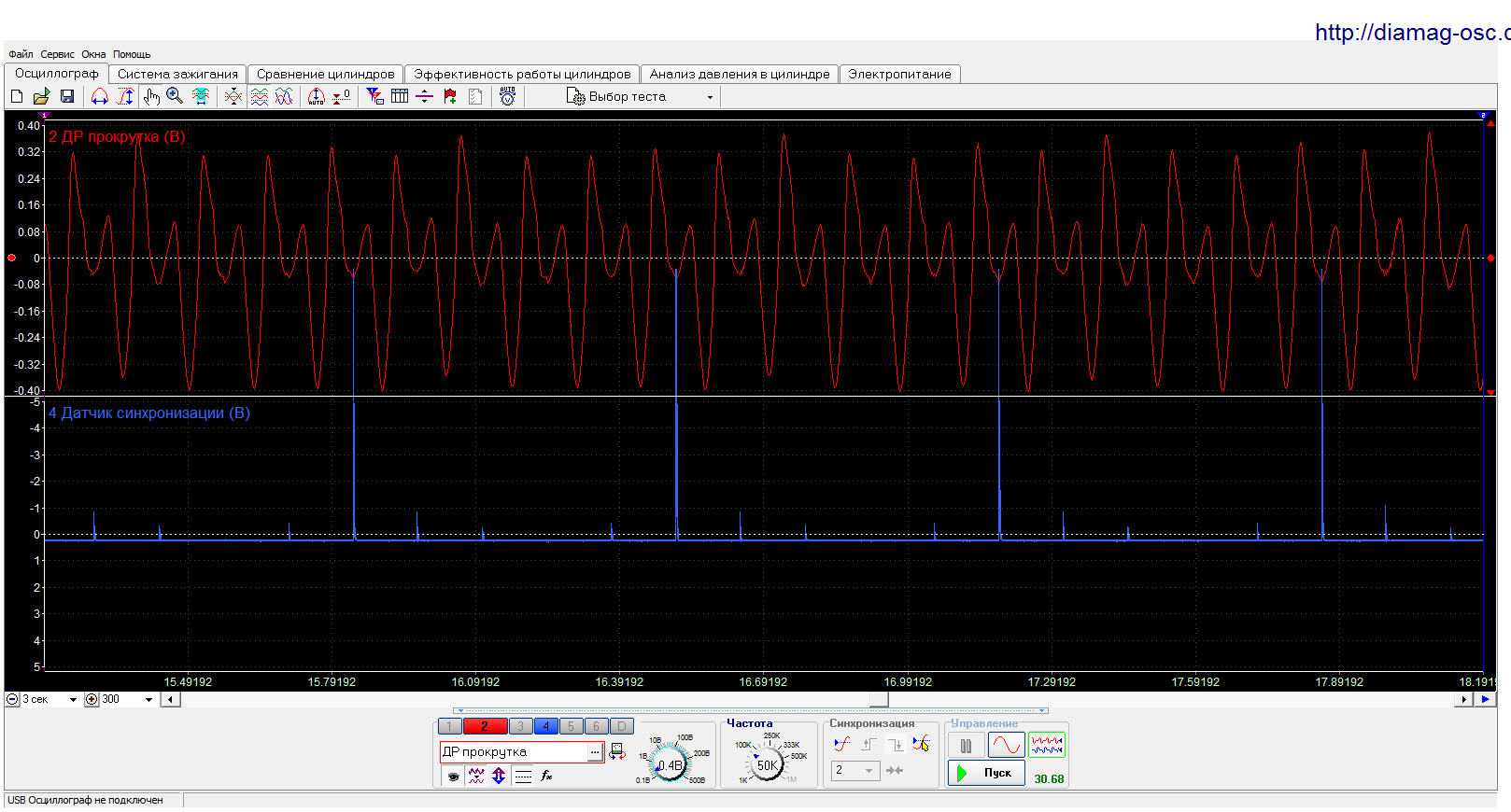This screenshot has height=812, width=1511.
Task: Toggle channel 3 button
Action: point(521,726)
